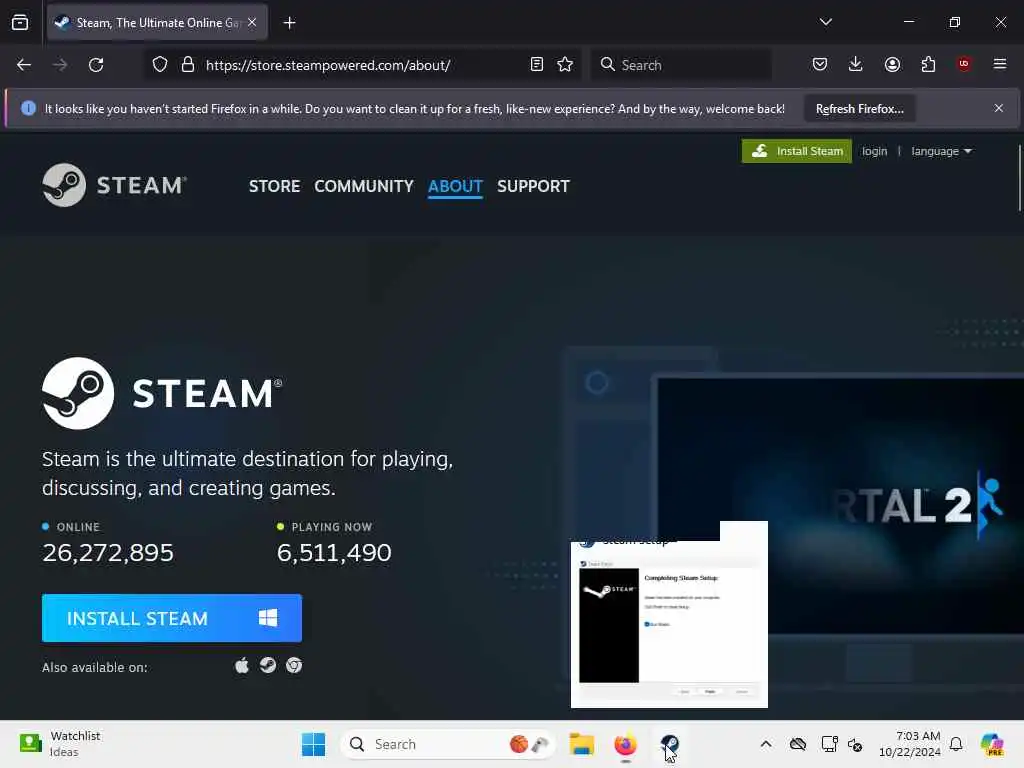Open the display network tray icon
The width and height of the screenshot is (1024, 768).
point(829,744)
